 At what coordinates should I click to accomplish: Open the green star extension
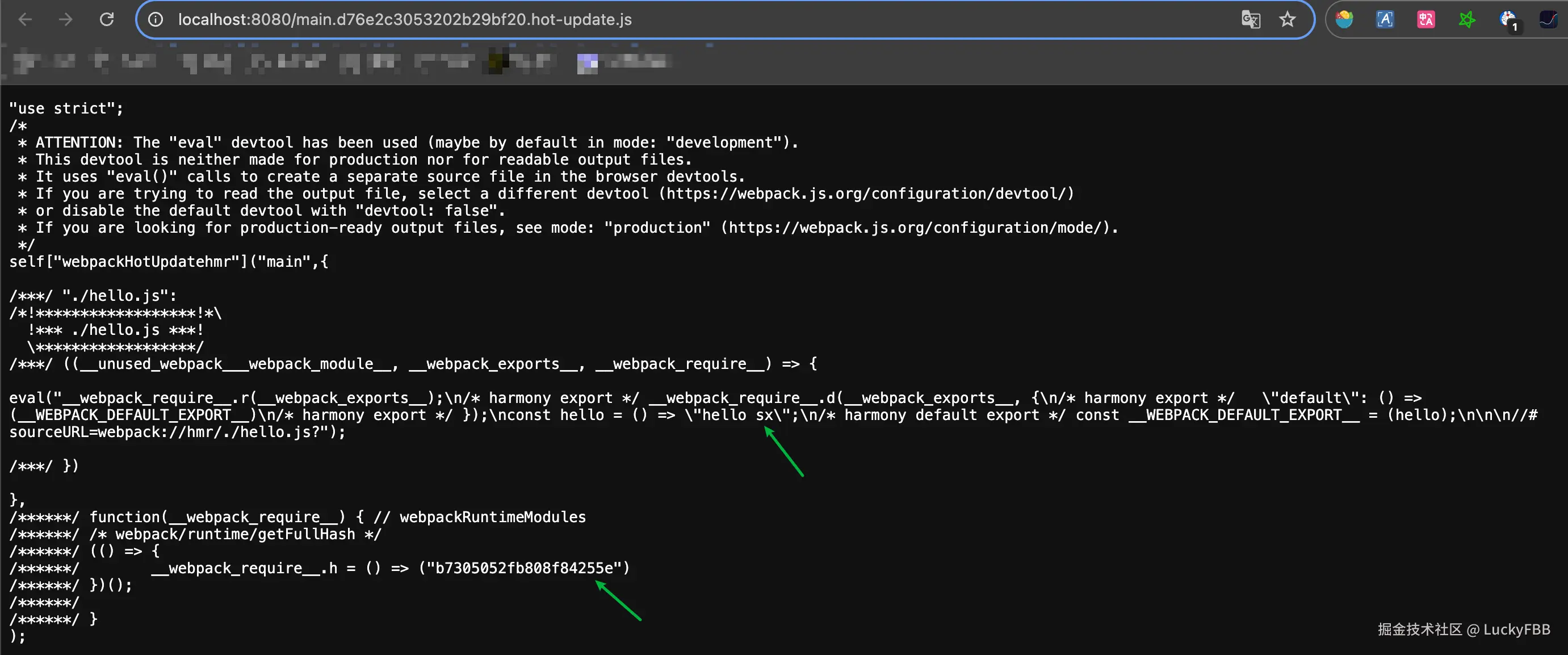[1466, 19]
